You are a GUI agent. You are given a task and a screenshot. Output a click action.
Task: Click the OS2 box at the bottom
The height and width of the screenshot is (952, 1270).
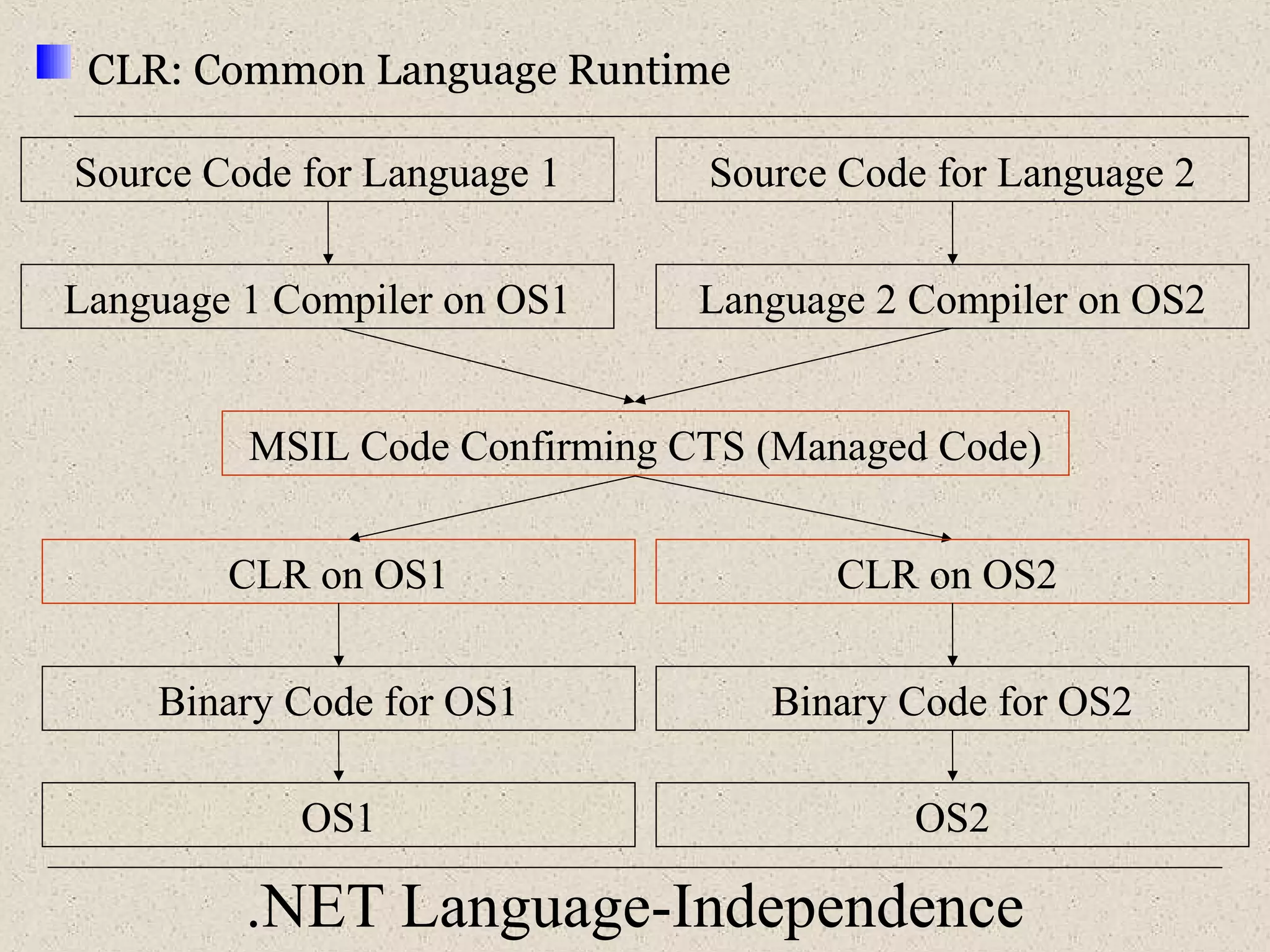(952, 815)
